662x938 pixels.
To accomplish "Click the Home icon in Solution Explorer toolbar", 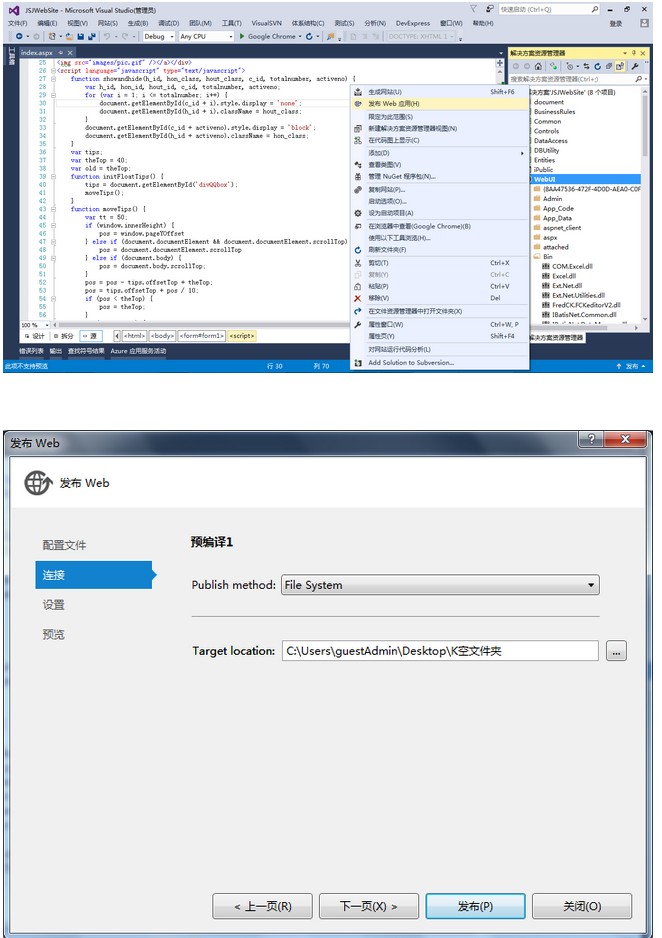I will point(538,66).
